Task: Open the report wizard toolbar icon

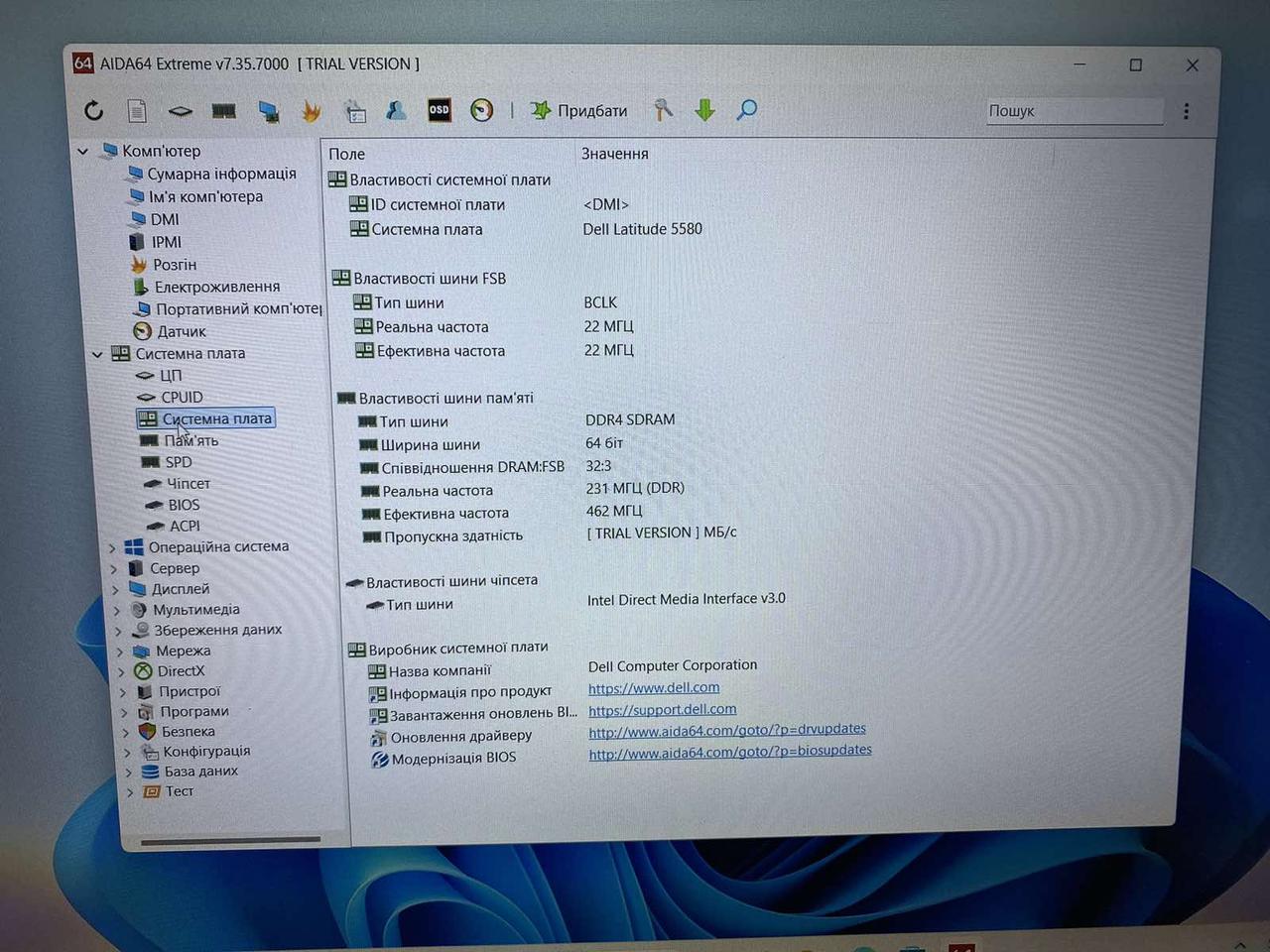Action: pos(355,111)
